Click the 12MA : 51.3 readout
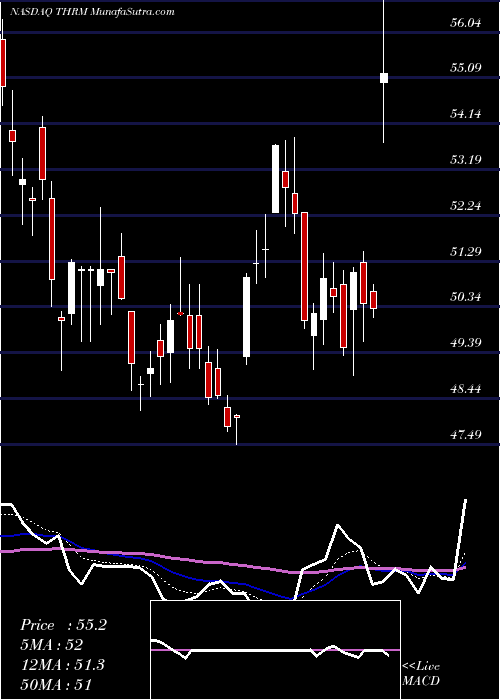Image resolution: width=500 pixels, height=700 pixels. click(x=62, y=665)
